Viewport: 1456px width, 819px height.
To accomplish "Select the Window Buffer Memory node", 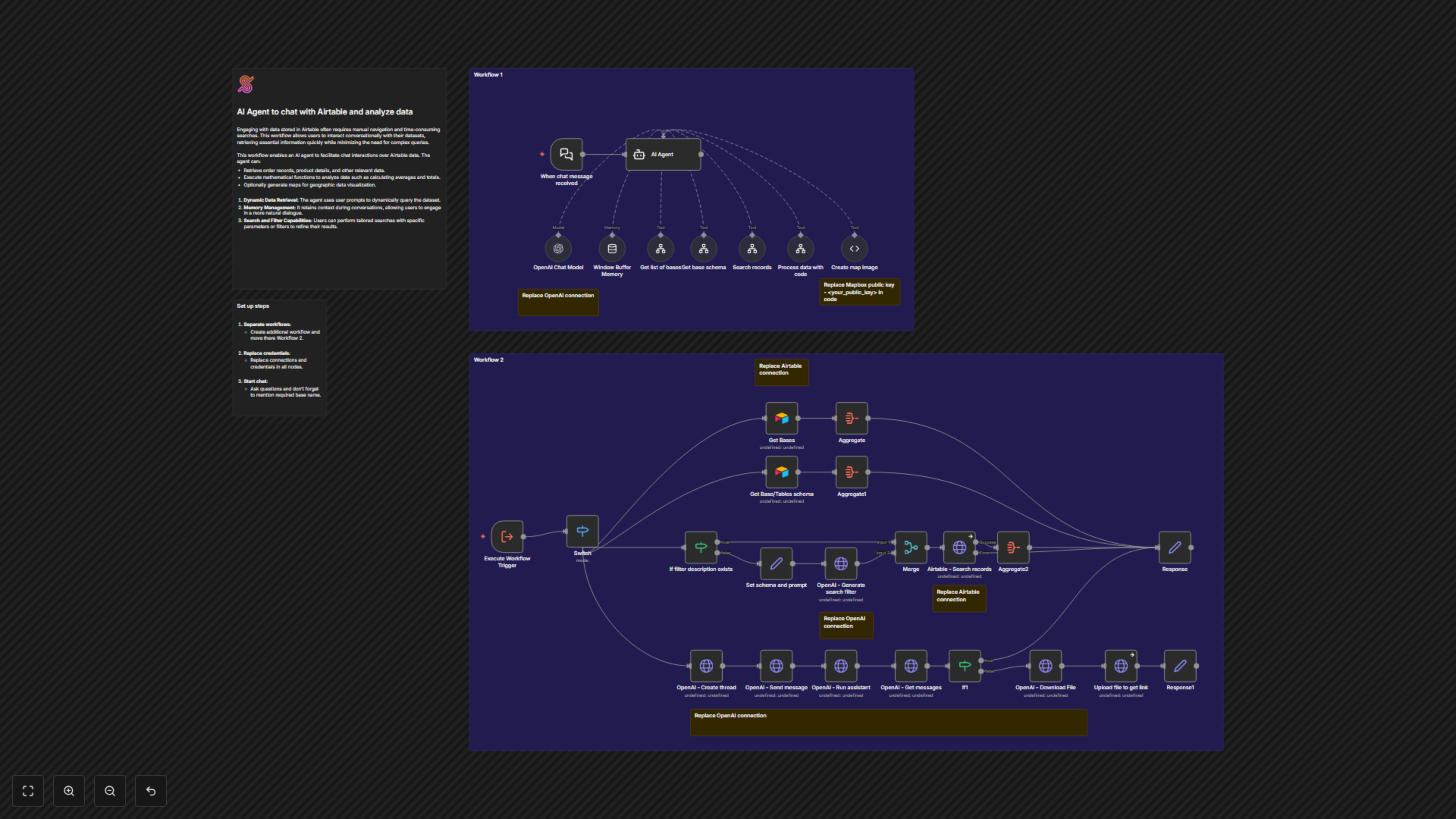I will point(612,249).
